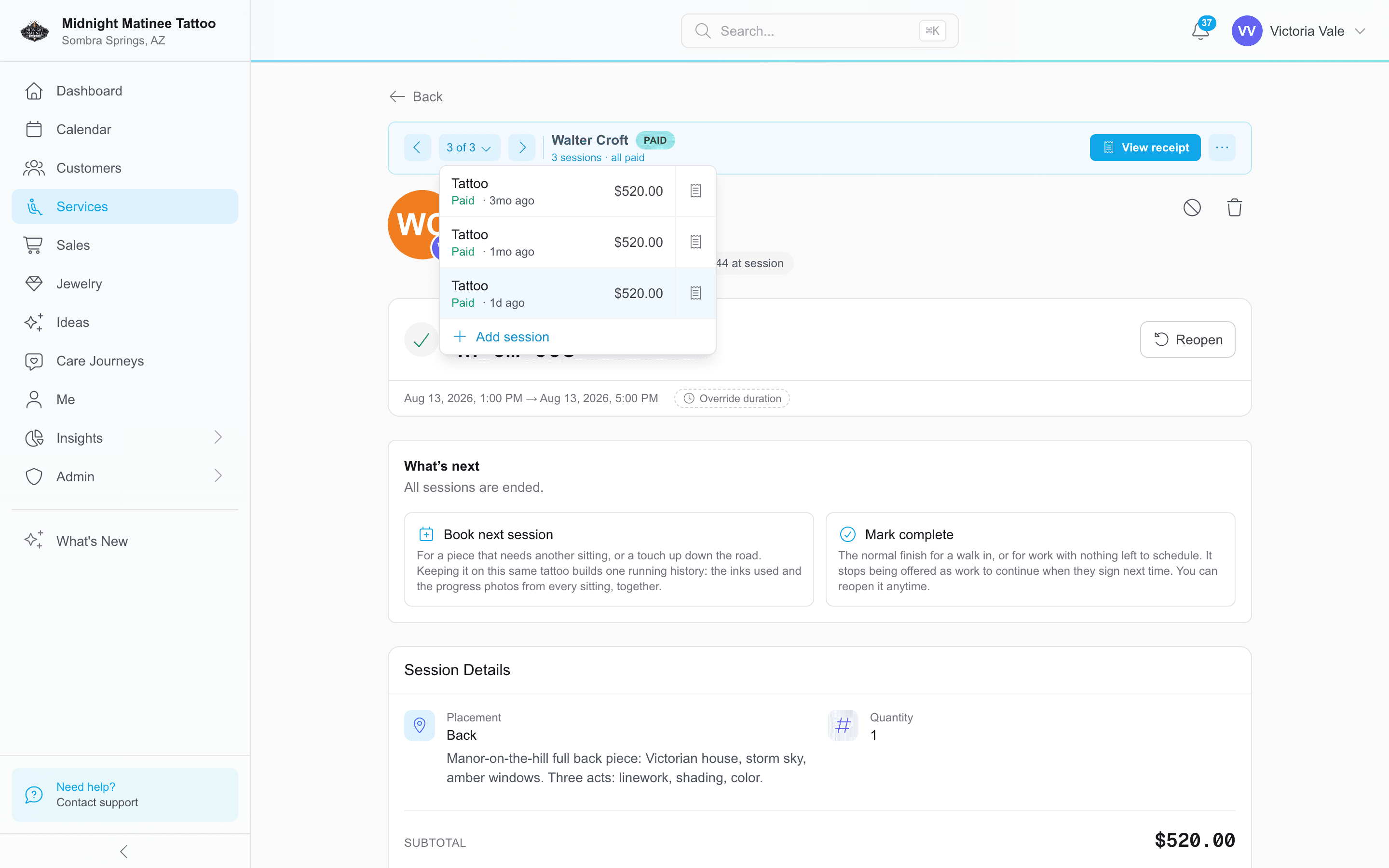Open What's New
The height and width of the screenshot is (868, 1389).
click(x=124, y=542)
